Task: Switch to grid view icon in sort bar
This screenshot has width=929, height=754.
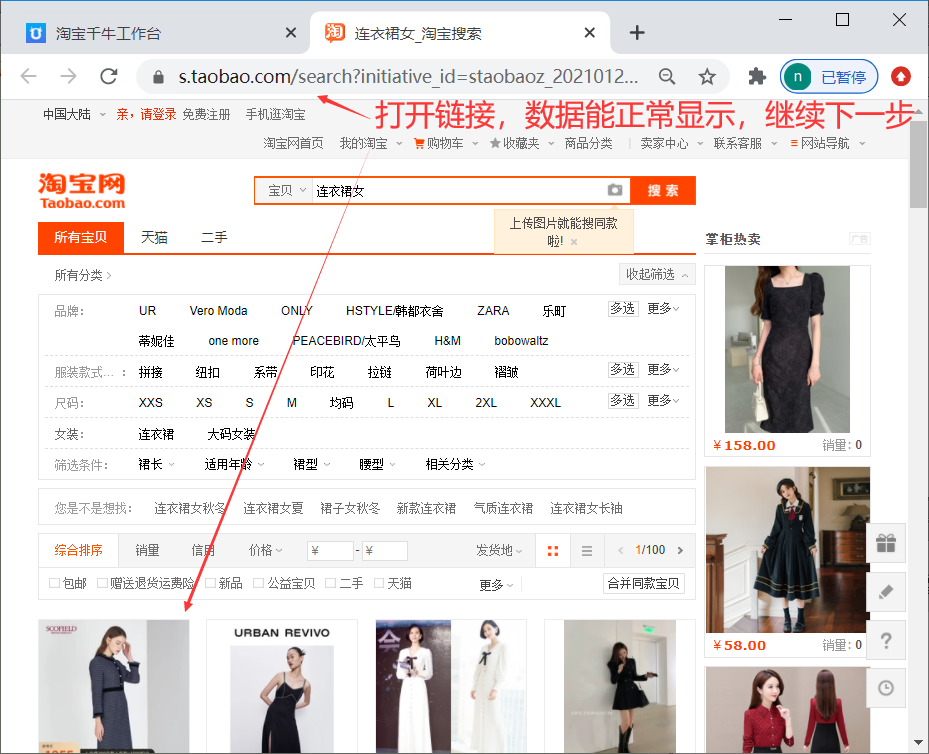Action: [552, 550]
